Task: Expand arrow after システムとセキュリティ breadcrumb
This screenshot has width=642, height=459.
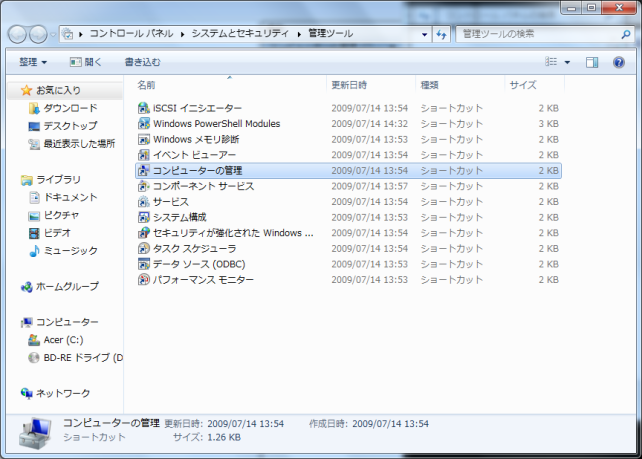Action: click(x=299, y=34)
